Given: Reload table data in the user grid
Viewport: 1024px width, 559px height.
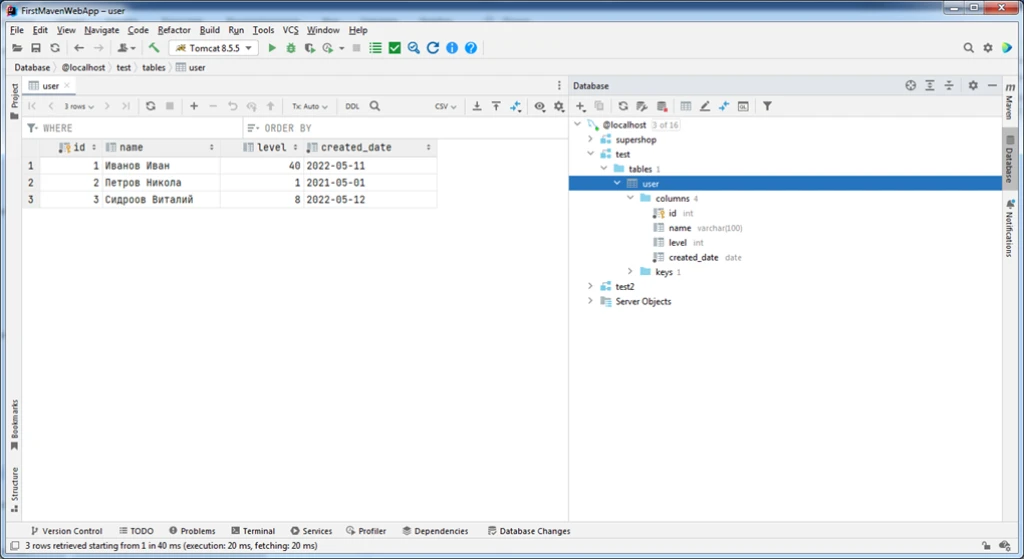Looking at the screenshot, I should click(x=150, y=106).
